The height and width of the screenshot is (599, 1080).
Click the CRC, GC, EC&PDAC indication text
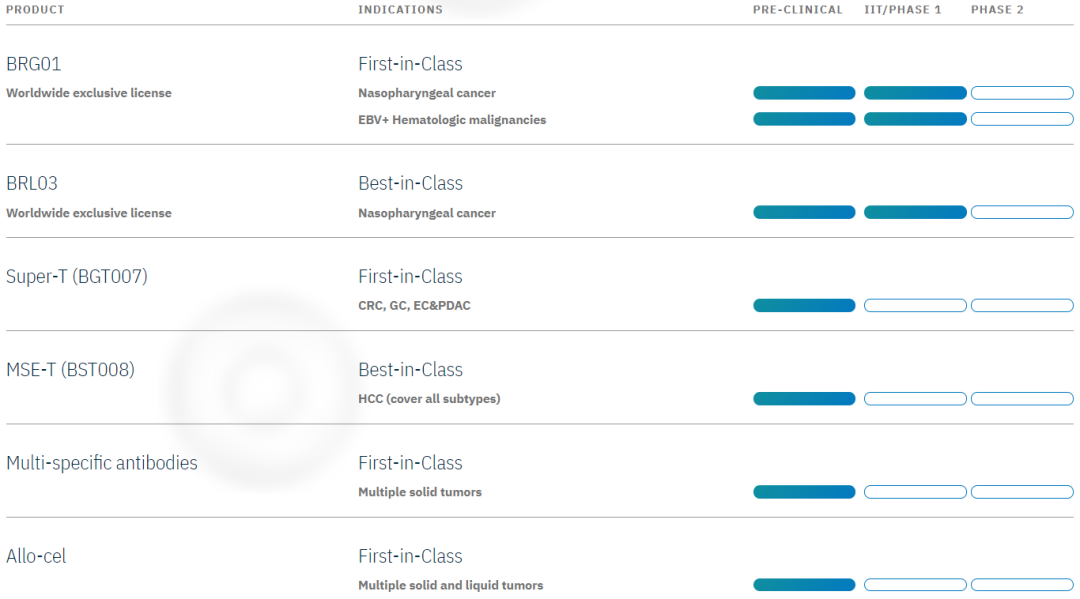[414, 306]
